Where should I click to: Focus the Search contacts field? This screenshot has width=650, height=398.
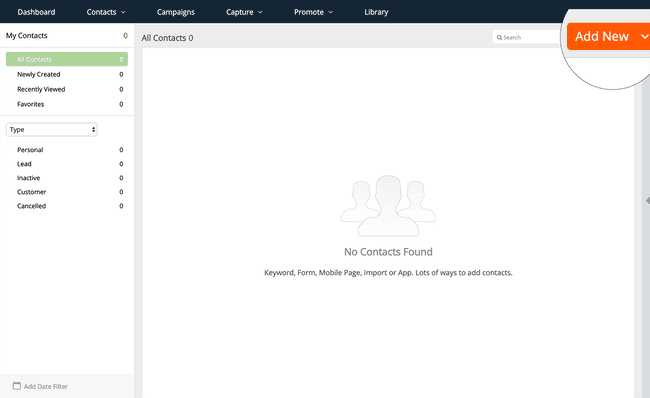tap(526, 37)
